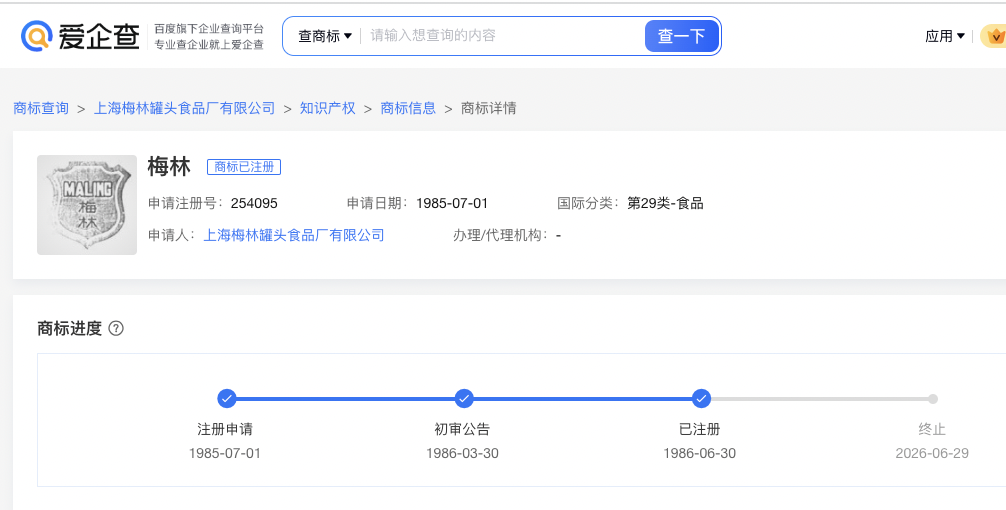Expand the 应用 dropdown menu
1006x510 pixels.
tap(945, 36)
